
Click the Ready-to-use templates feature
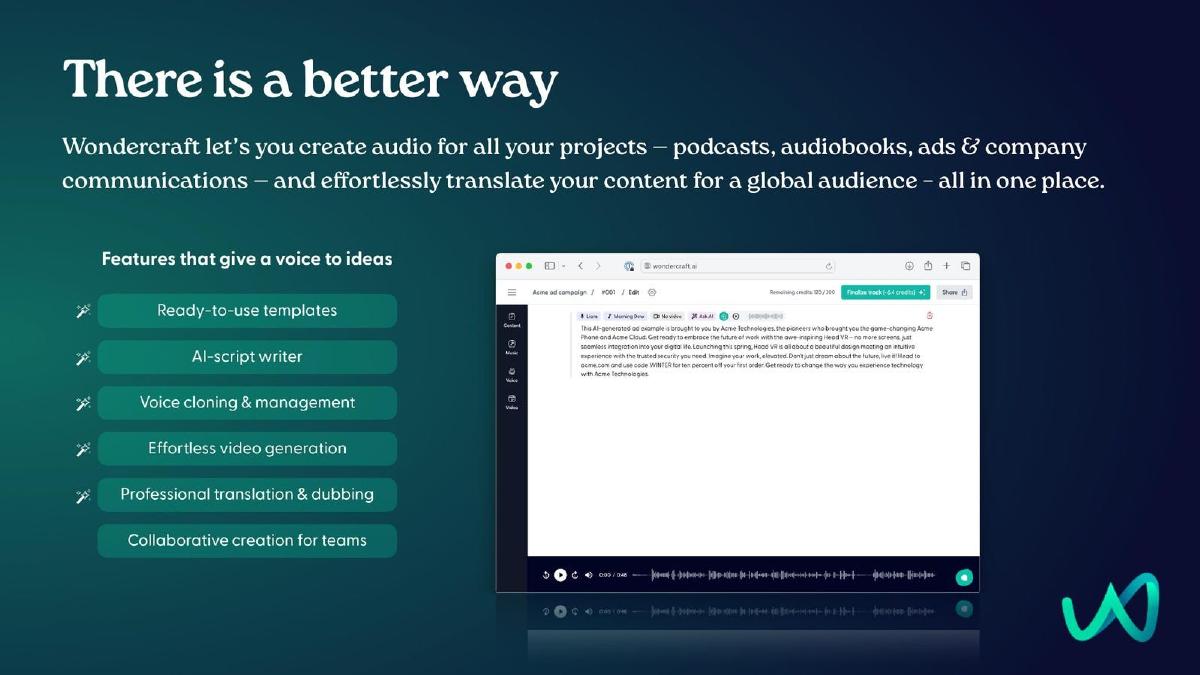point(247,311)
